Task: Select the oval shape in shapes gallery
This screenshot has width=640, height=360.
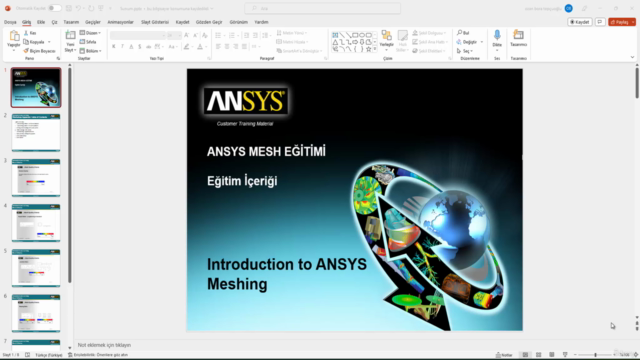Action: (x=362, y=36)
